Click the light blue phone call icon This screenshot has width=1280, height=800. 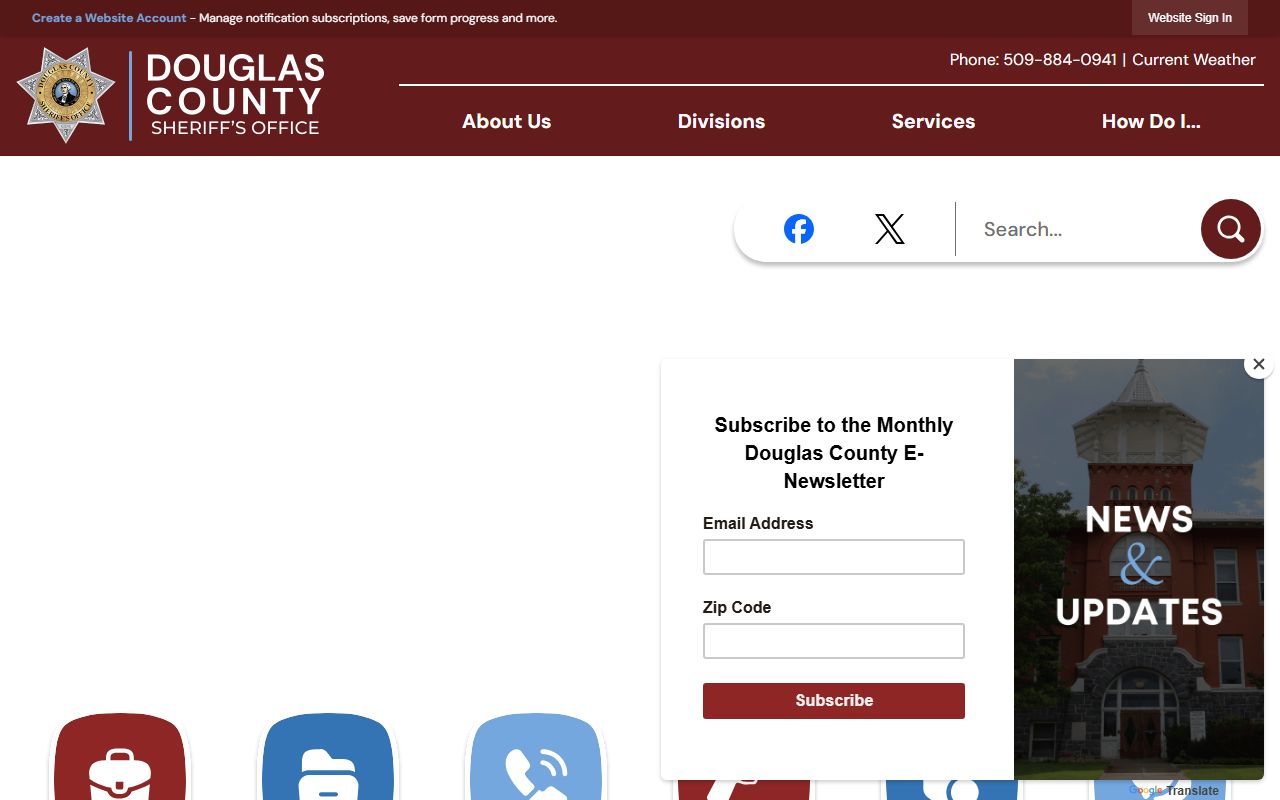[536, 762]
